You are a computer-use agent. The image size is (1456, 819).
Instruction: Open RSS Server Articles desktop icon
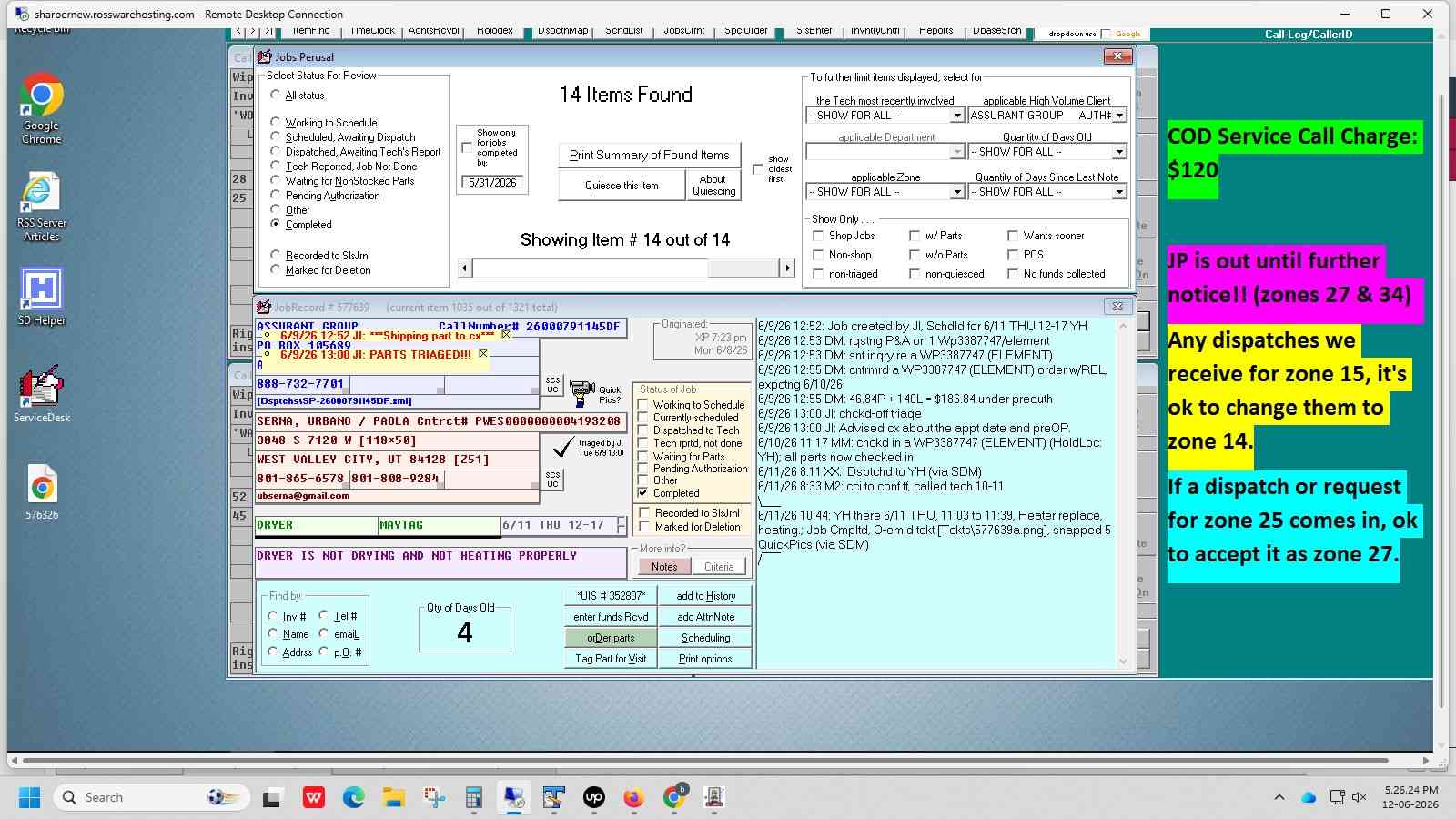[42, 207]
